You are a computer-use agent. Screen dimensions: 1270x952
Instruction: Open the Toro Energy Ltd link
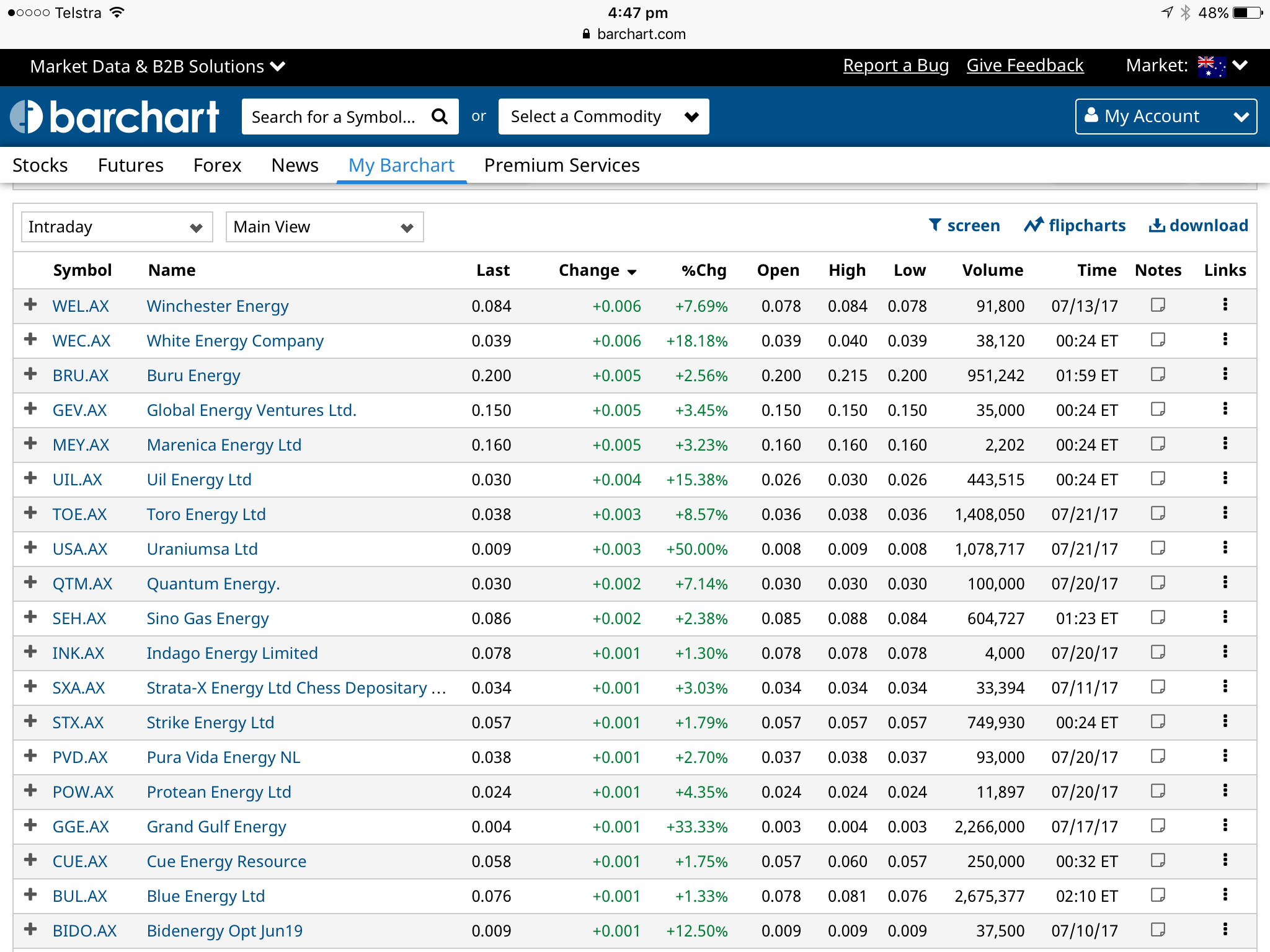(206, 514)
